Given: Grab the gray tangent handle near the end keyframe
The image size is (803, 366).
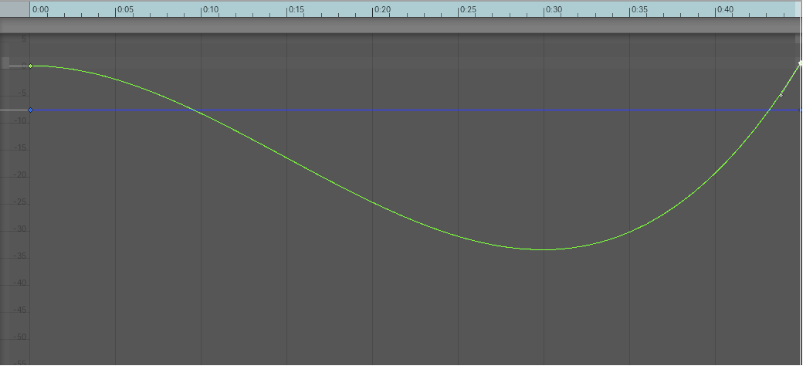Looking at the screenshot, I should pos(781,95).
